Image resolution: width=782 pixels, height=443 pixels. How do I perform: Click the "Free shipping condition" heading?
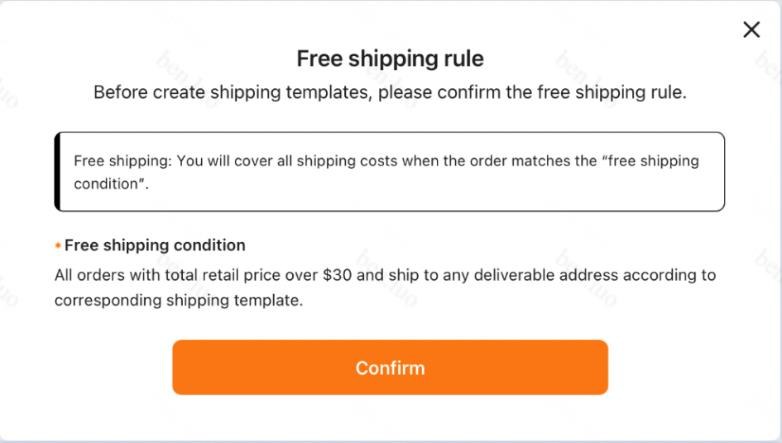[x=155, y=245]
